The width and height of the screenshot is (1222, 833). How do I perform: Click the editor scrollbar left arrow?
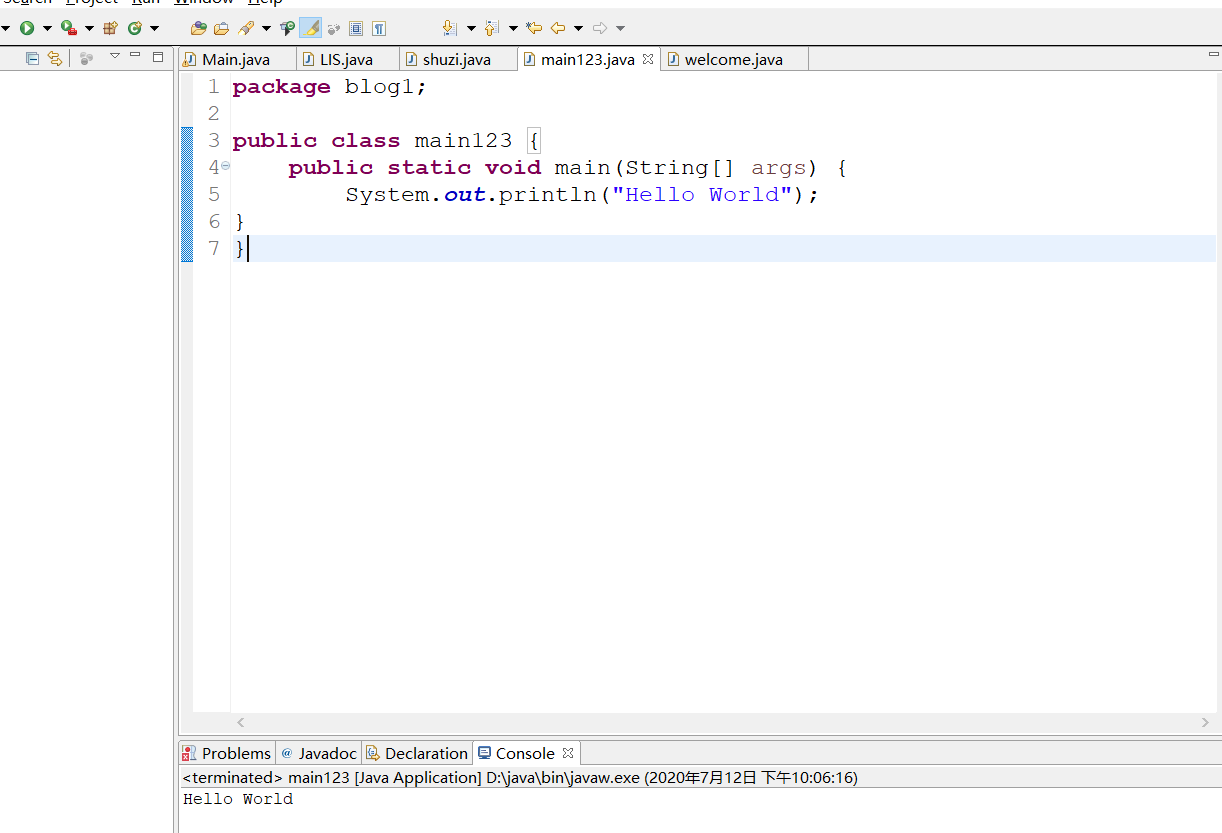coord(240,722)
